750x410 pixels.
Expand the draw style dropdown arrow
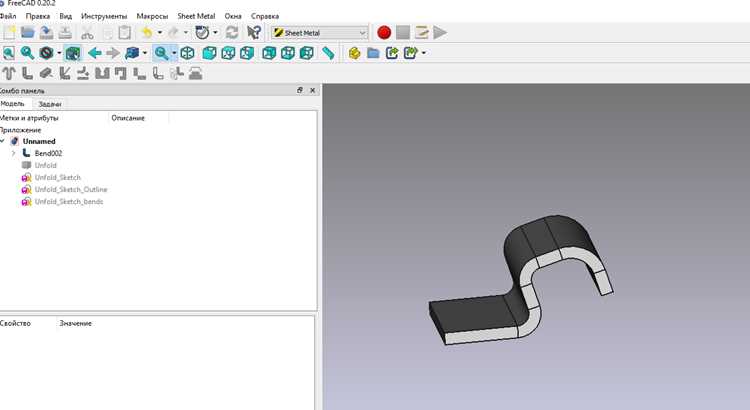pyautogui.click(x=59, y=53)
